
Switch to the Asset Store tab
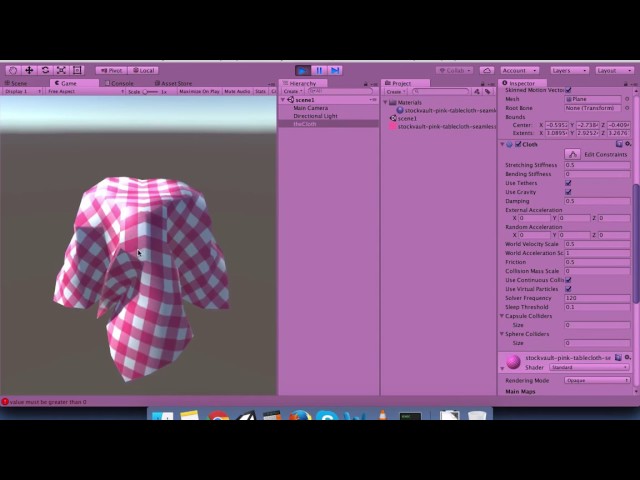pyautogui.click(x=173, y=83)
